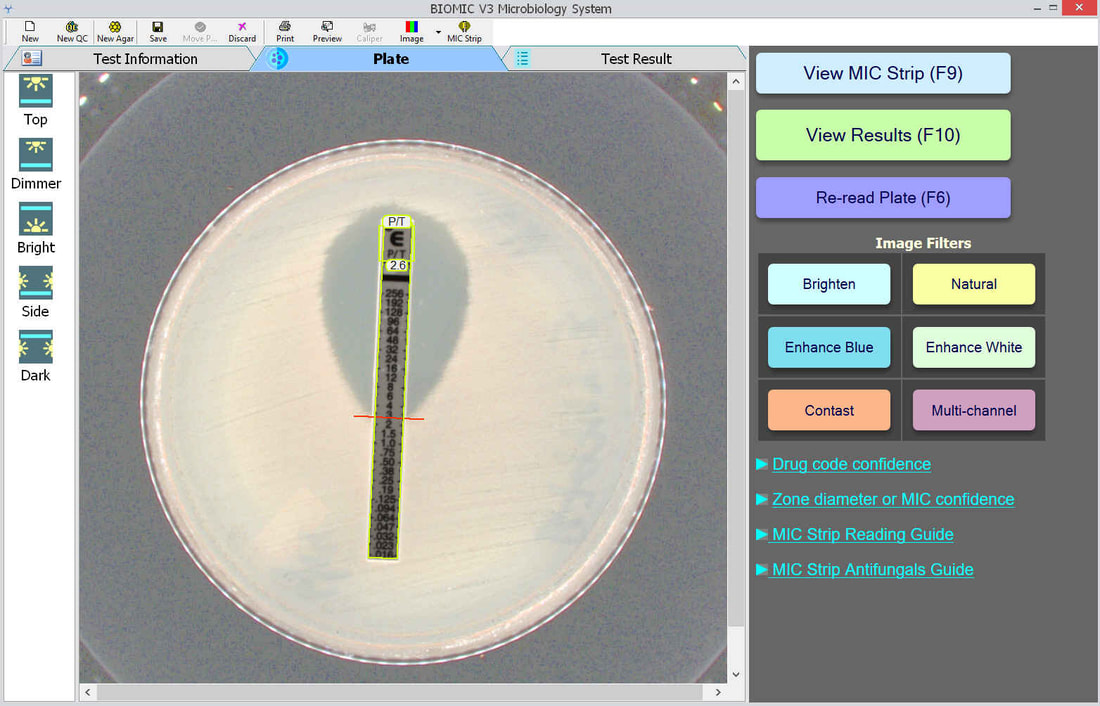1100x706 pixels.
Task: Open the MIC Strip toolbar tool
Action: pyautogui.click(x=464, y=32)
